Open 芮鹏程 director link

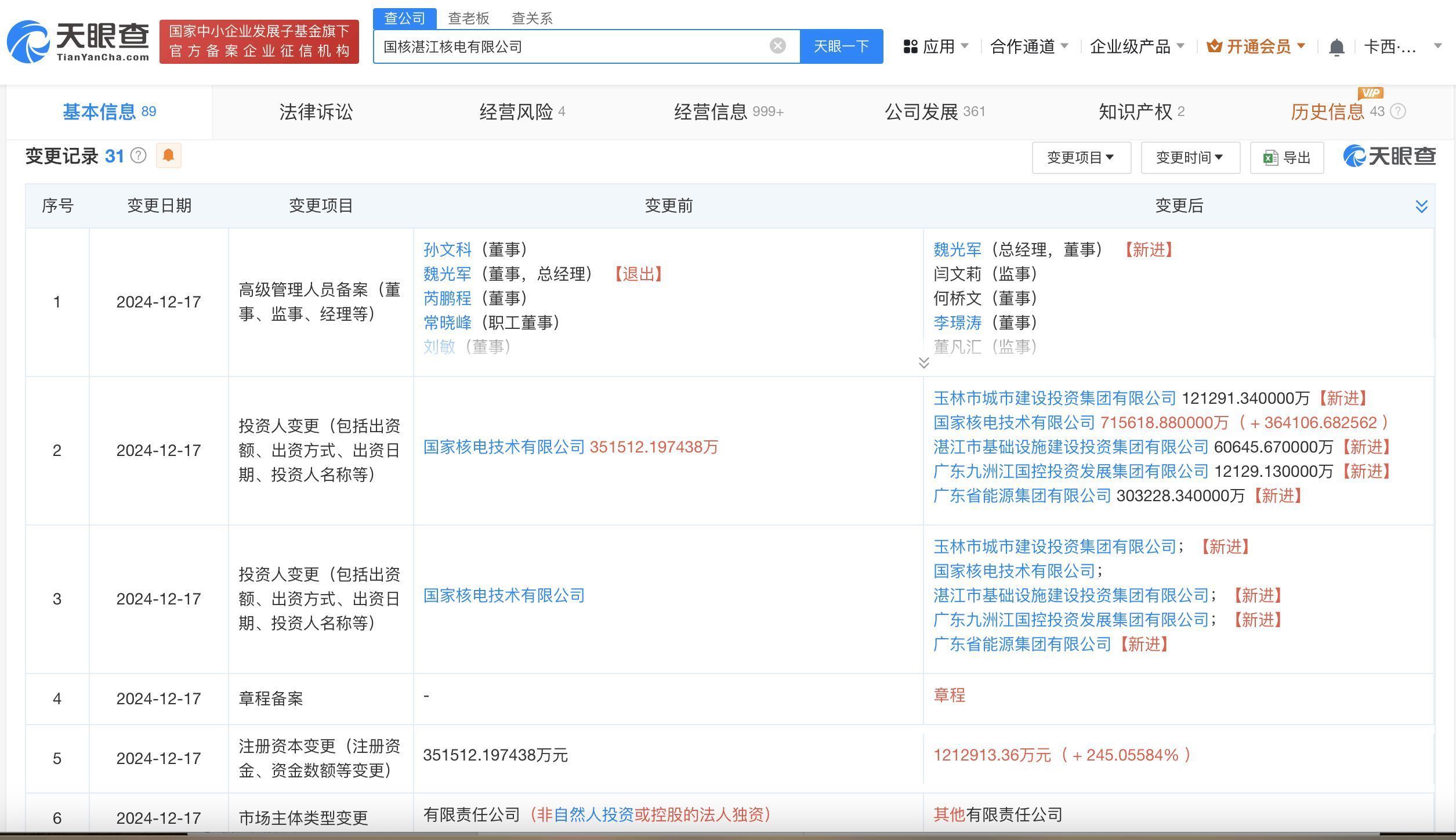click(x=447, y=298)
